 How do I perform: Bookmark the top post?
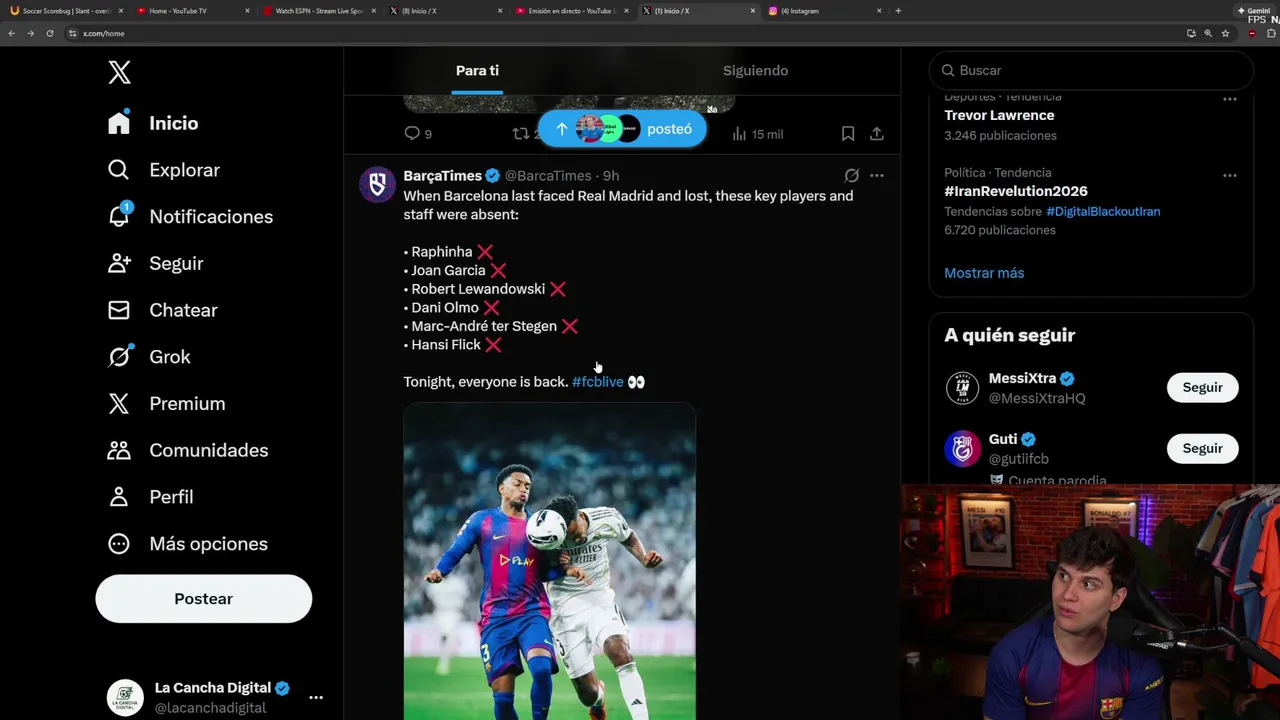point(847,133)
